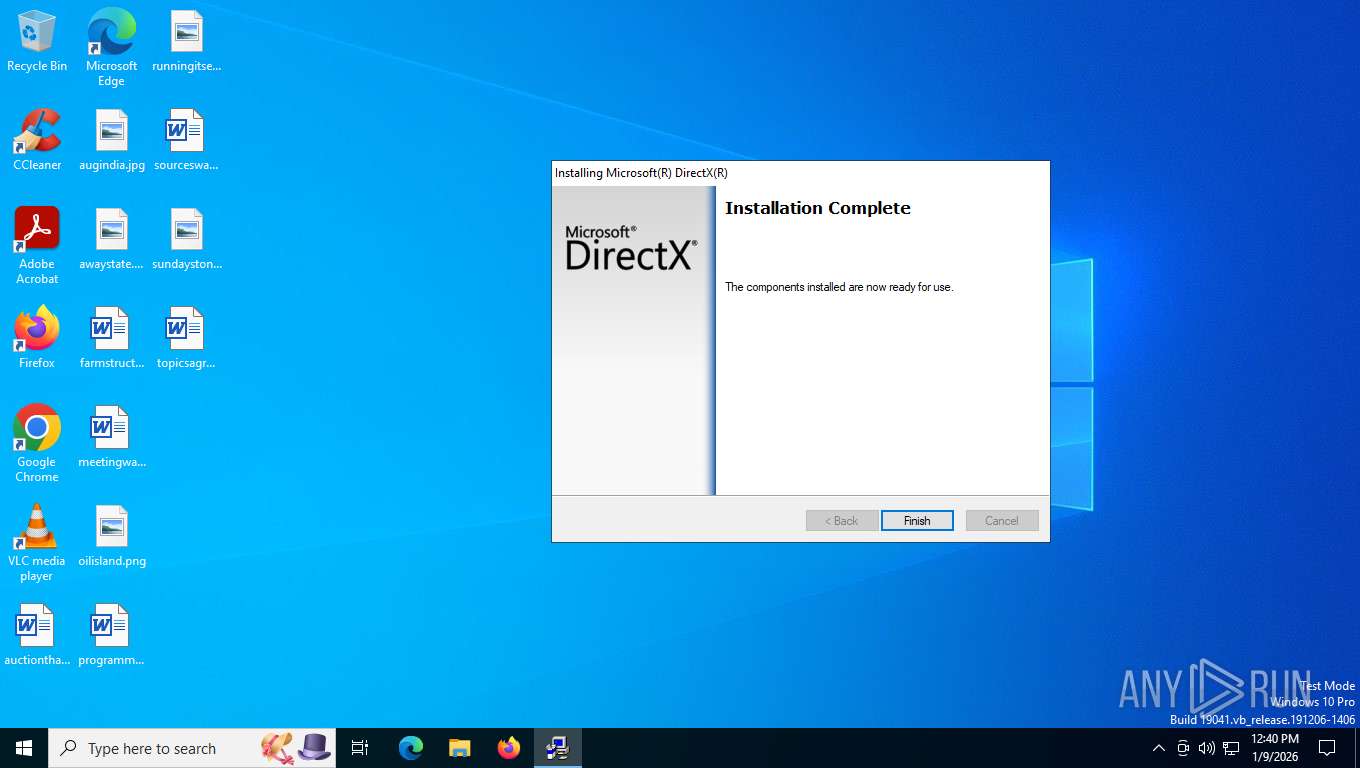Open the network status tray icon
Image resolution: width=1360 pixels, height=768 pixels.
pos(1231,748)
